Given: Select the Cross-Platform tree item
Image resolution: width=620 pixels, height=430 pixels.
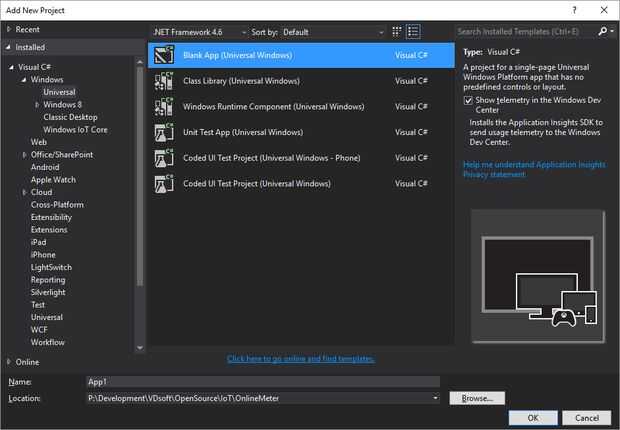Looking at the screenshot, I should click(x=57, y=205).
